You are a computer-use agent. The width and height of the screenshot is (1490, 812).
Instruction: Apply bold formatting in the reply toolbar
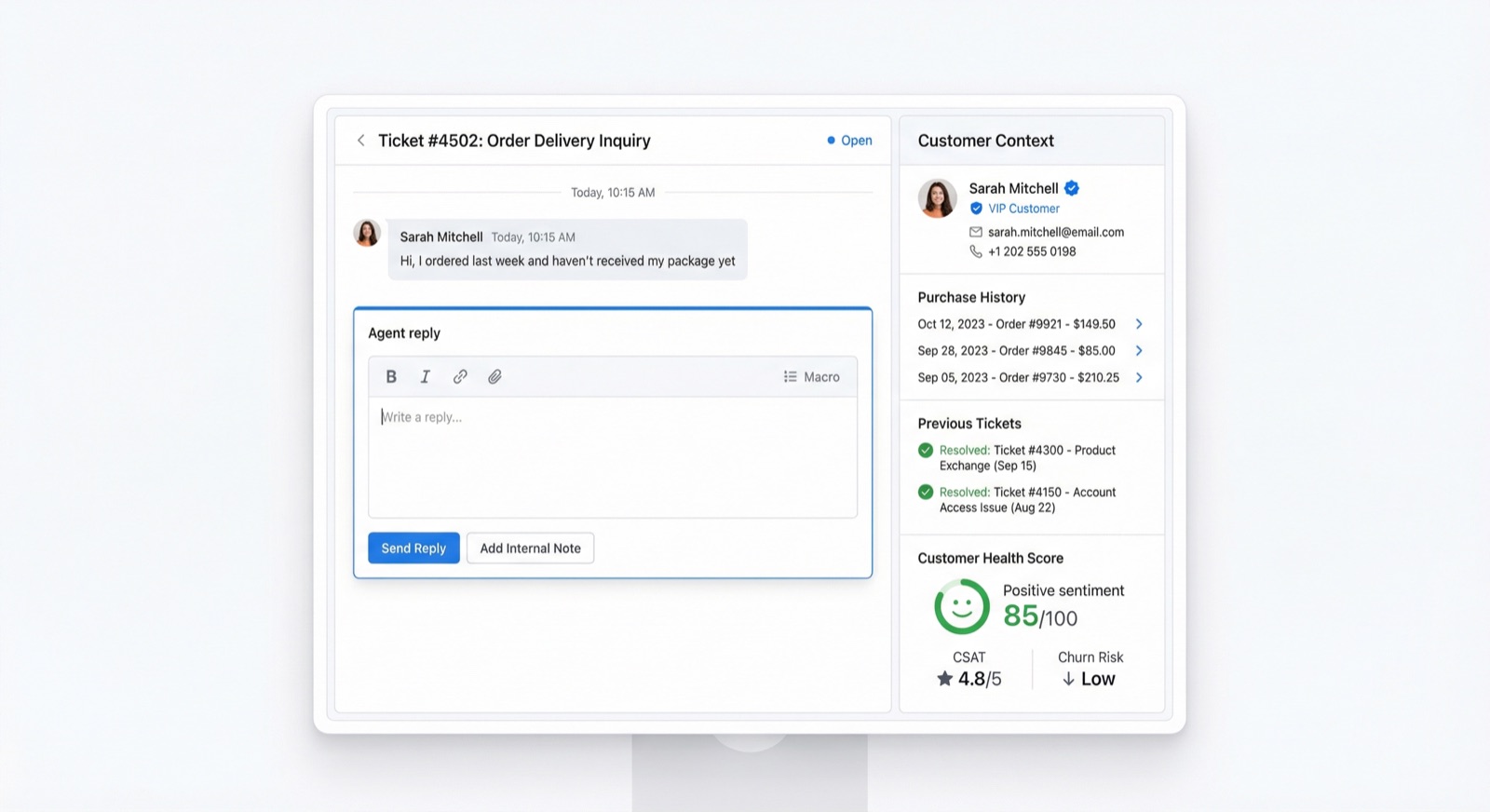391,377
